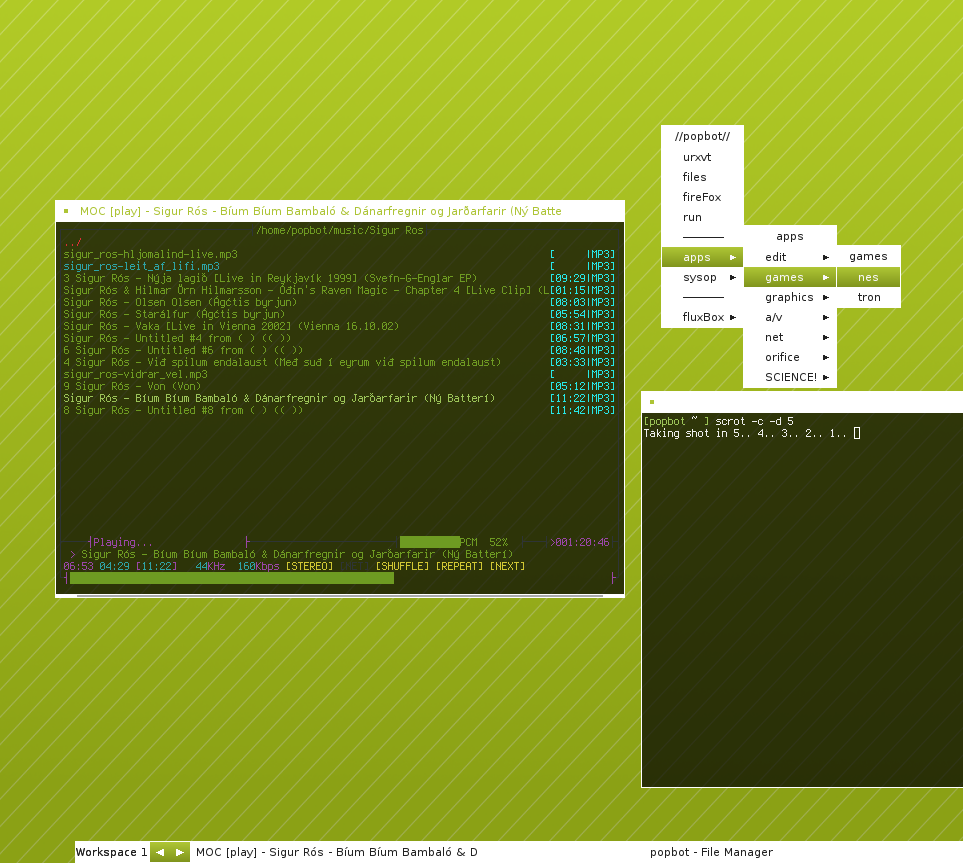The height and width of the screenshot is (863, 963).
Task: Click previous workspace arrow in toolbar
Action: coord(160,852)
